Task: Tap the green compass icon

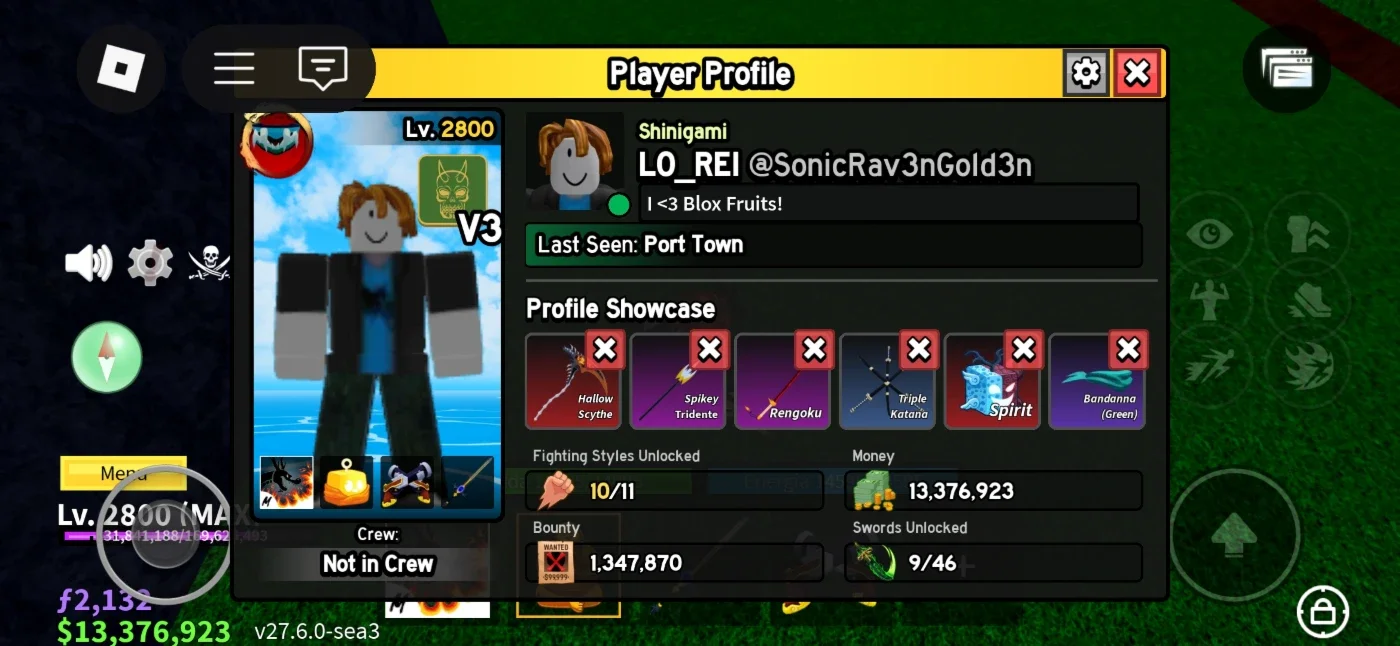Action: 107,357
